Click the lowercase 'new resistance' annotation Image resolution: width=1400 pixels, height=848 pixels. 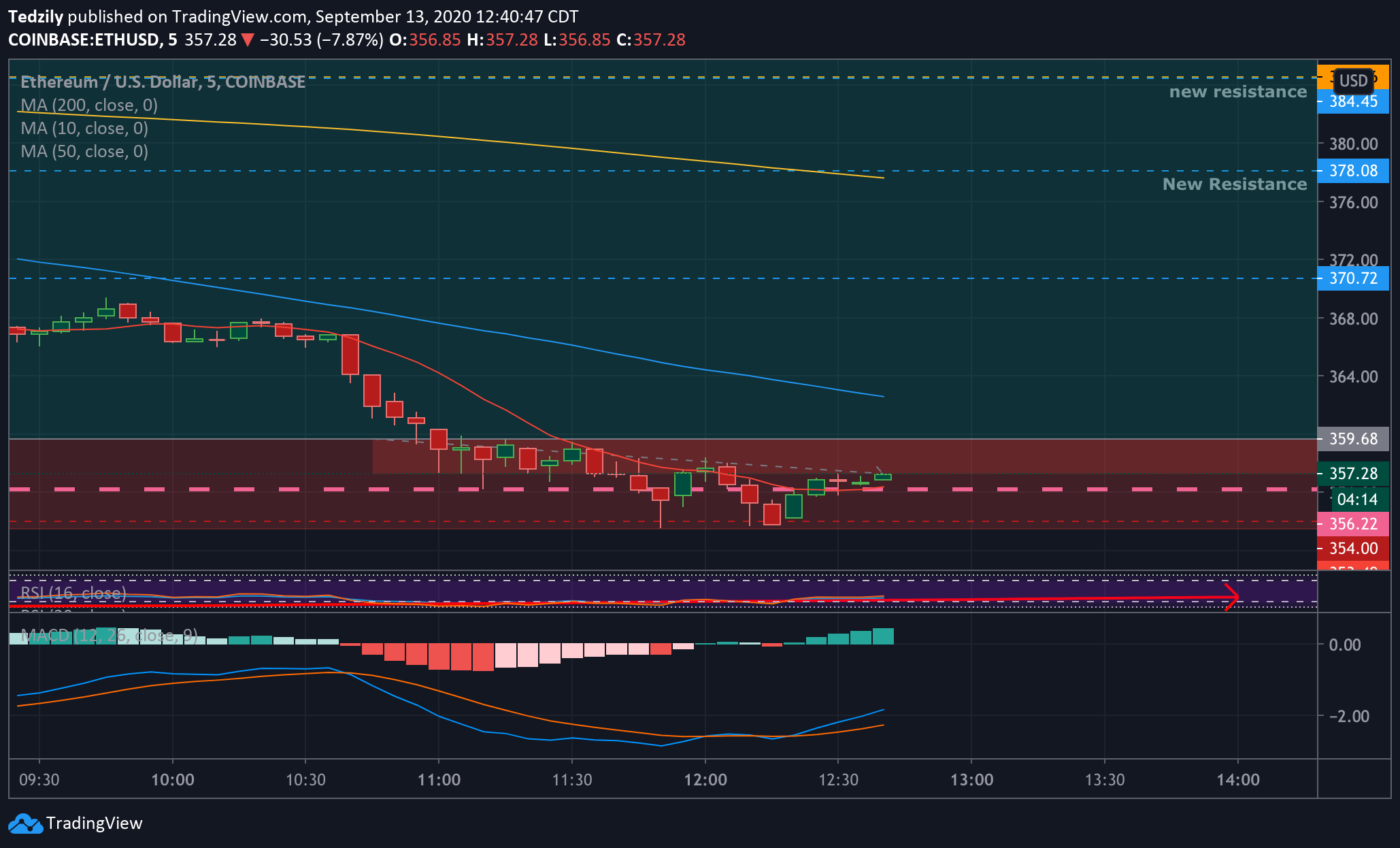[1238, 92]
